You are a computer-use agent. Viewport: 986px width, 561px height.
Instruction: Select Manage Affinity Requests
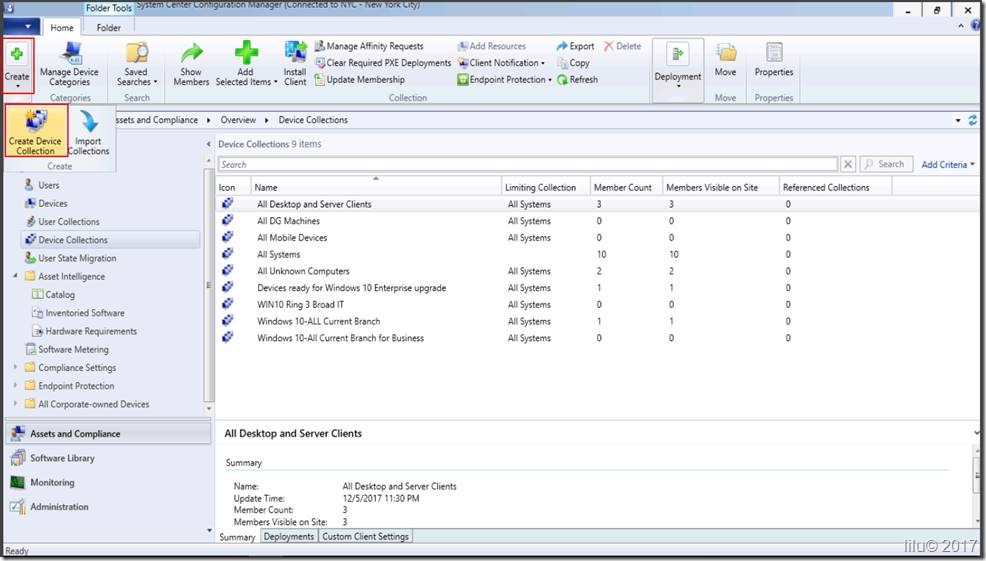point(368,46)
